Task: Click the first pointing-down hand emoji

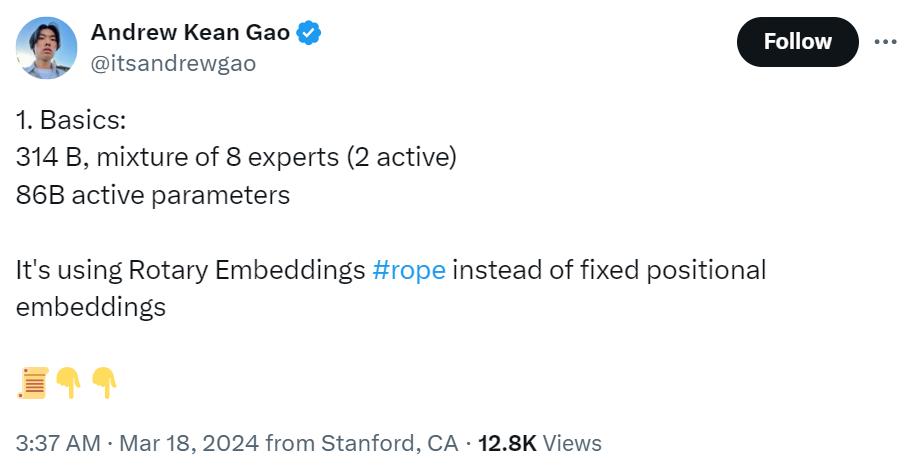Action: [x=68, y=381]
